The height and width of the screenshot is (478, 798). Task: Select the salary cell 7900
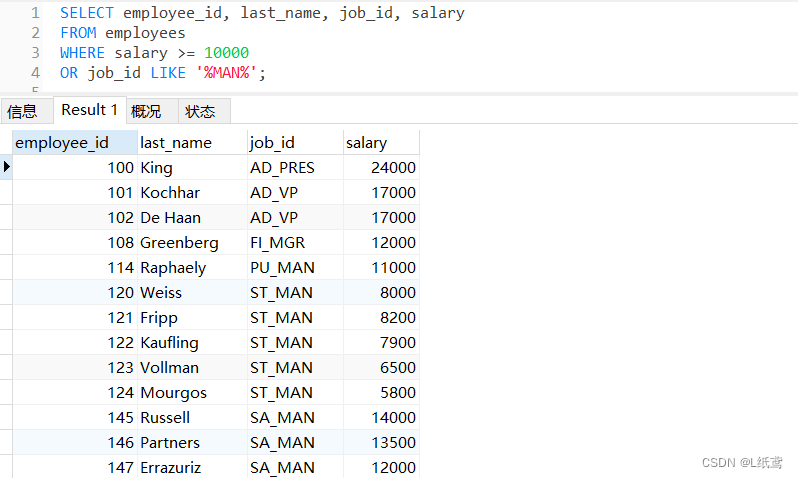381,342
